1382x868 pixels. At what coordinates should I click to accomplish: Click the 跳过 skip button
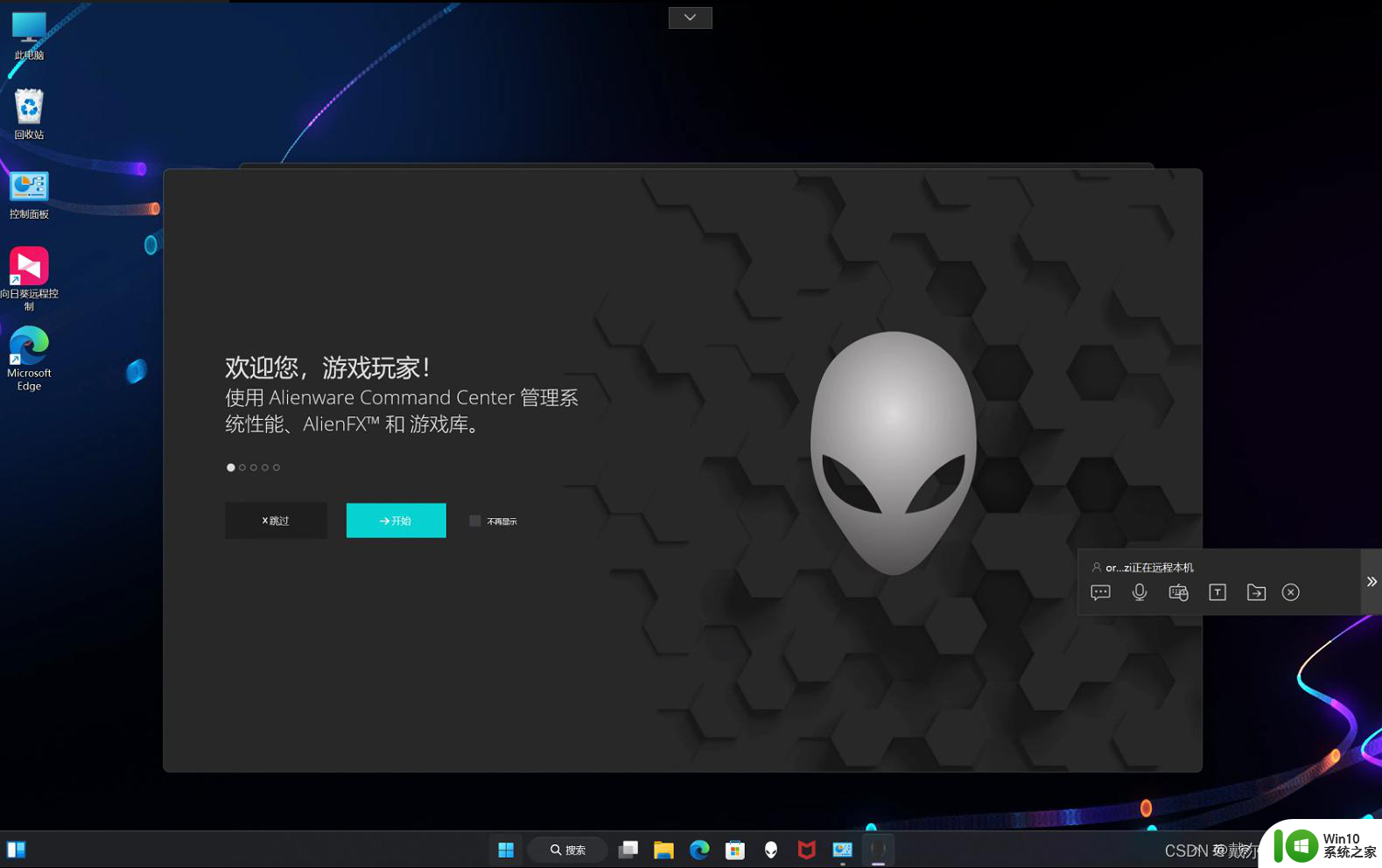(x=276, y=521)
